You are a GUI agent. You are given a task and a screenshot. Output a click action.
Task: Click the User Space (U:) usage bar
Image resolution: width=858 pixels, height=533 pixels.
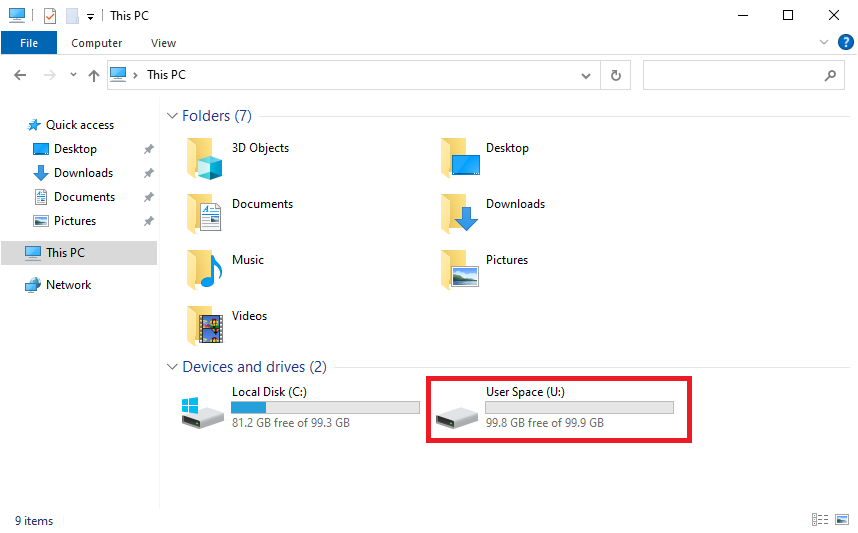[579, 407]
